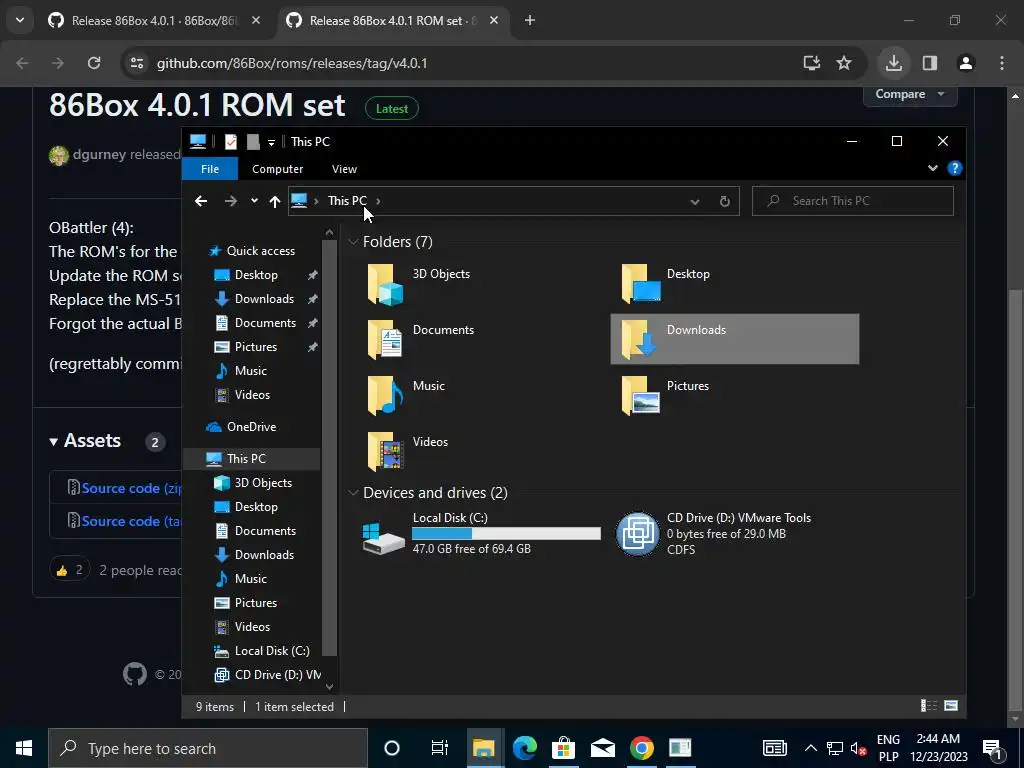Open the Pictures folder icon in Folders
Viewport: 1024px width, 768px height.
(641, 396)
